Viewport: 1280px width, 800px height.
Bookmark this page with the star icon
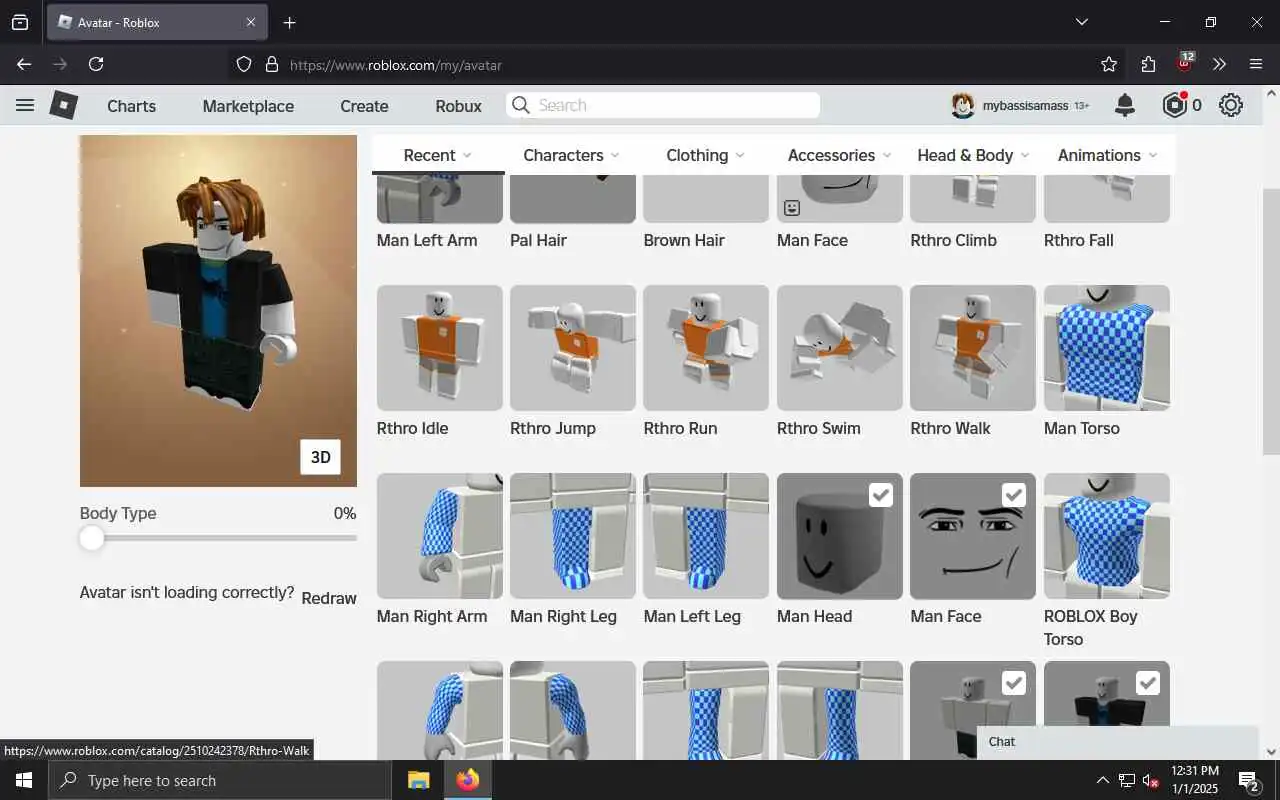point(1109,64)
